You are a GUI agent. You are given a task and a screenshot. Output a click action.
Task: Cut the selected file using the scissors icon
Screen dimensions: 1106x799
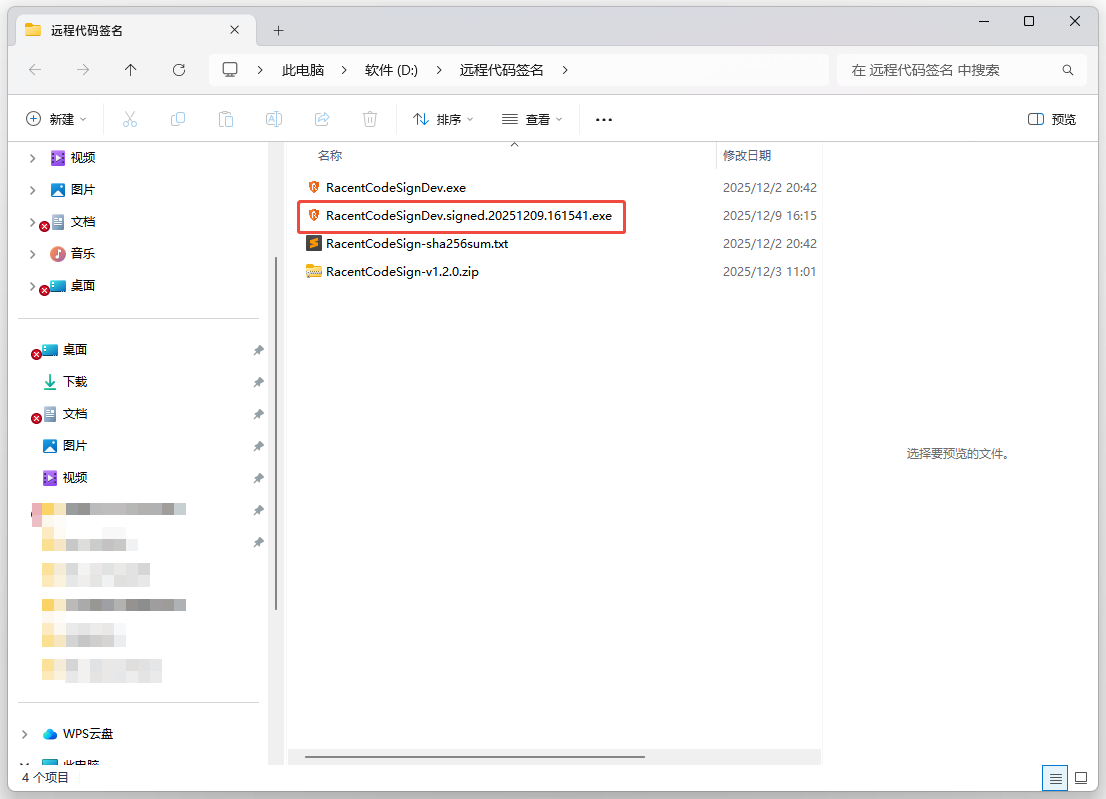click(x=129, y=119)
